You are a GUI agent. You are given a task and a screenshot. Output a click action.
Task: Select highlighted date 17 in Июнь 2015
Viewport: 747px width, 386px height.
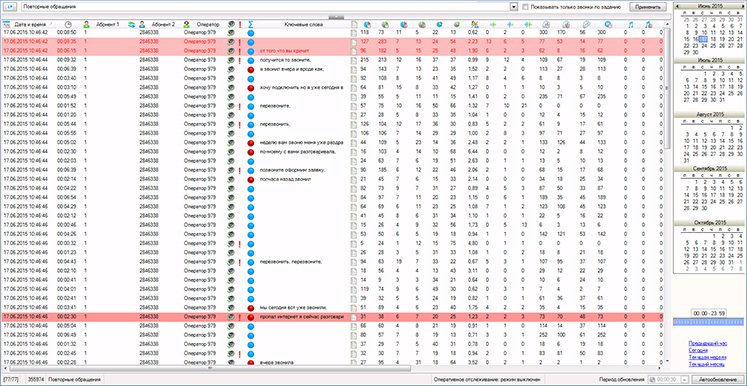tap(703, 40)
